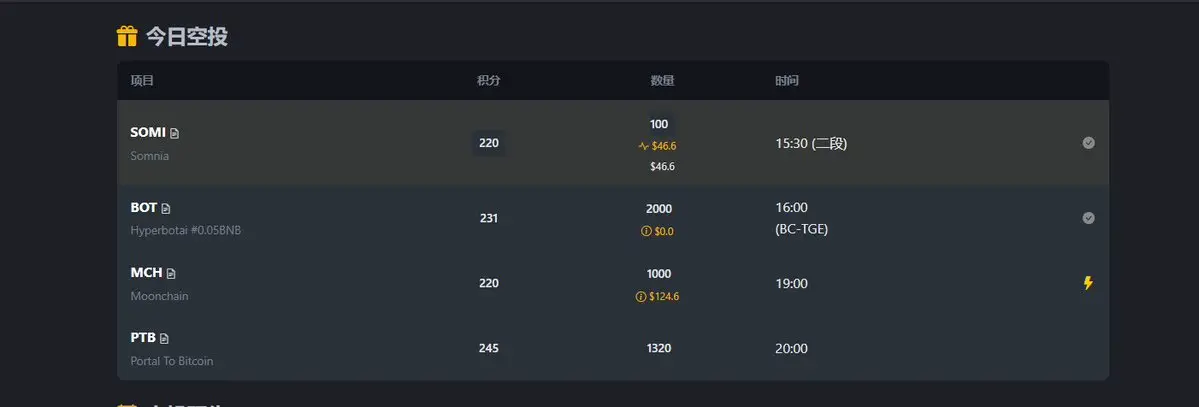Click the document icon beside BOT

[166, 209]
